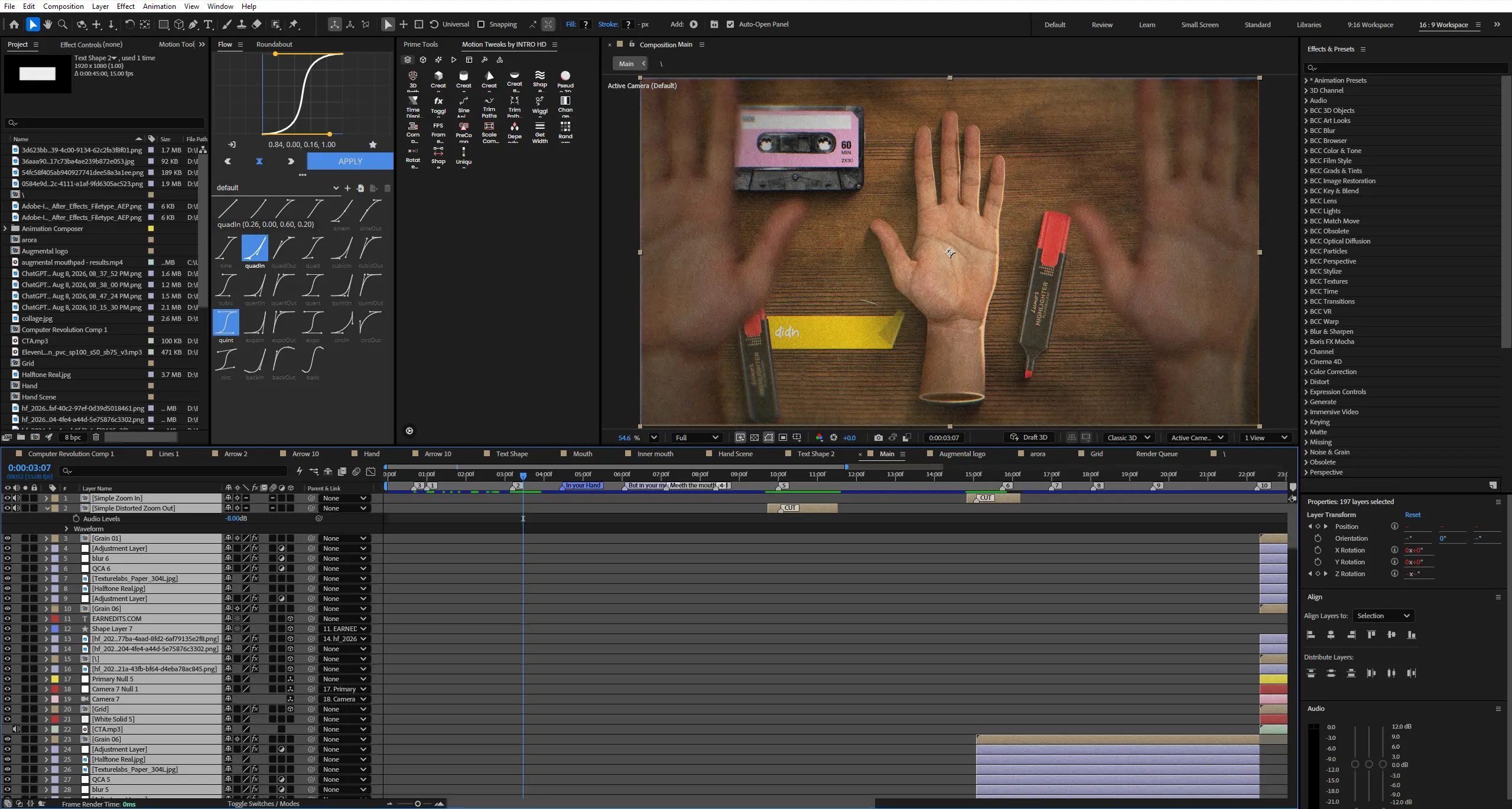Mute audio of CTA.mp3 layer

pos(17,729)
